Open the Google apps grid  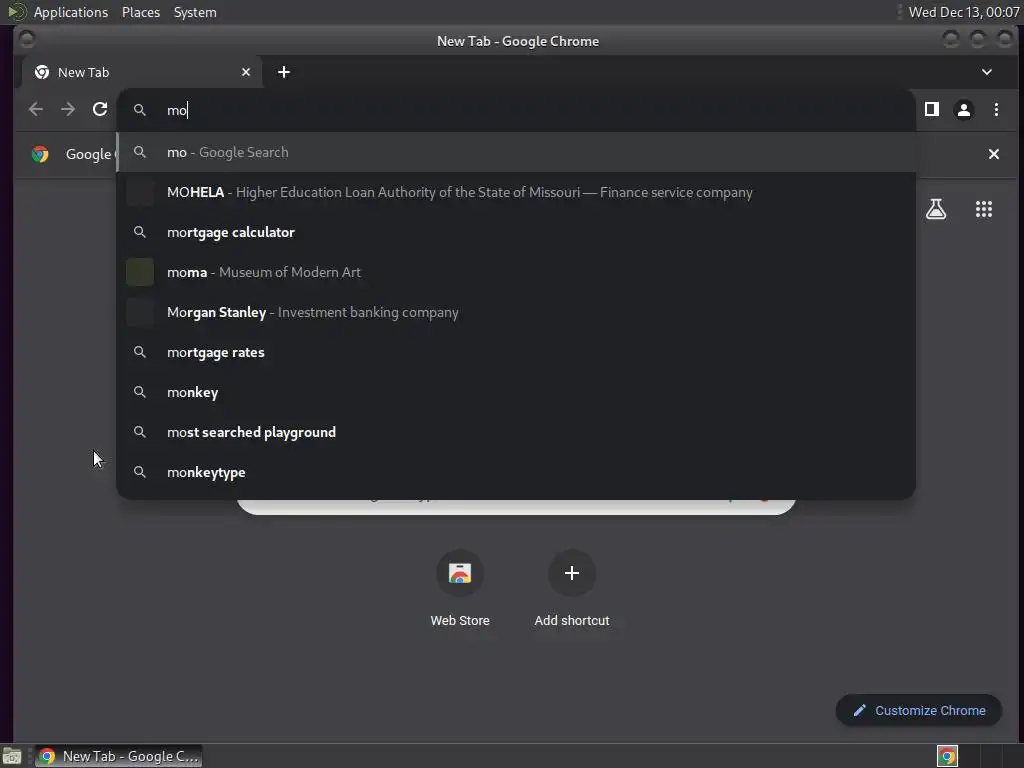coord(984,209)
